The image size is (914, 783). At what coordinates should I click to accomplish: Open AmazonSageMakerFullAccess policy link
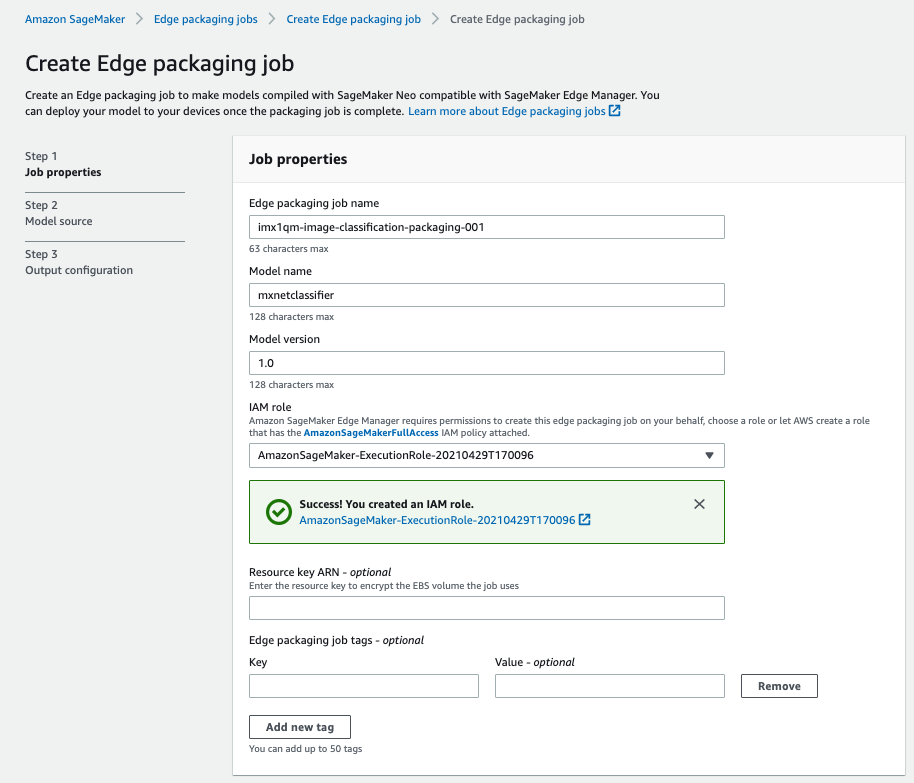pos(371,433)
